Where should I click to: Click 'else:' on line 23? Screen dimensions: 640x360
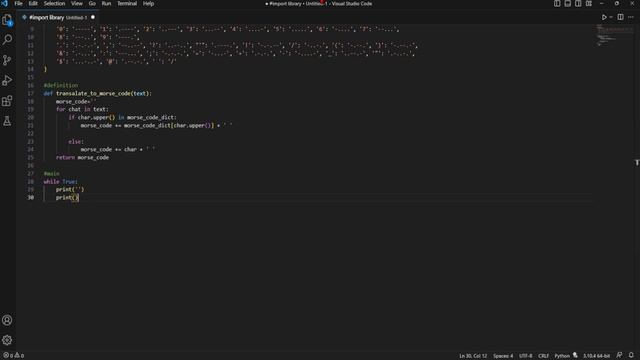point(76,142)
